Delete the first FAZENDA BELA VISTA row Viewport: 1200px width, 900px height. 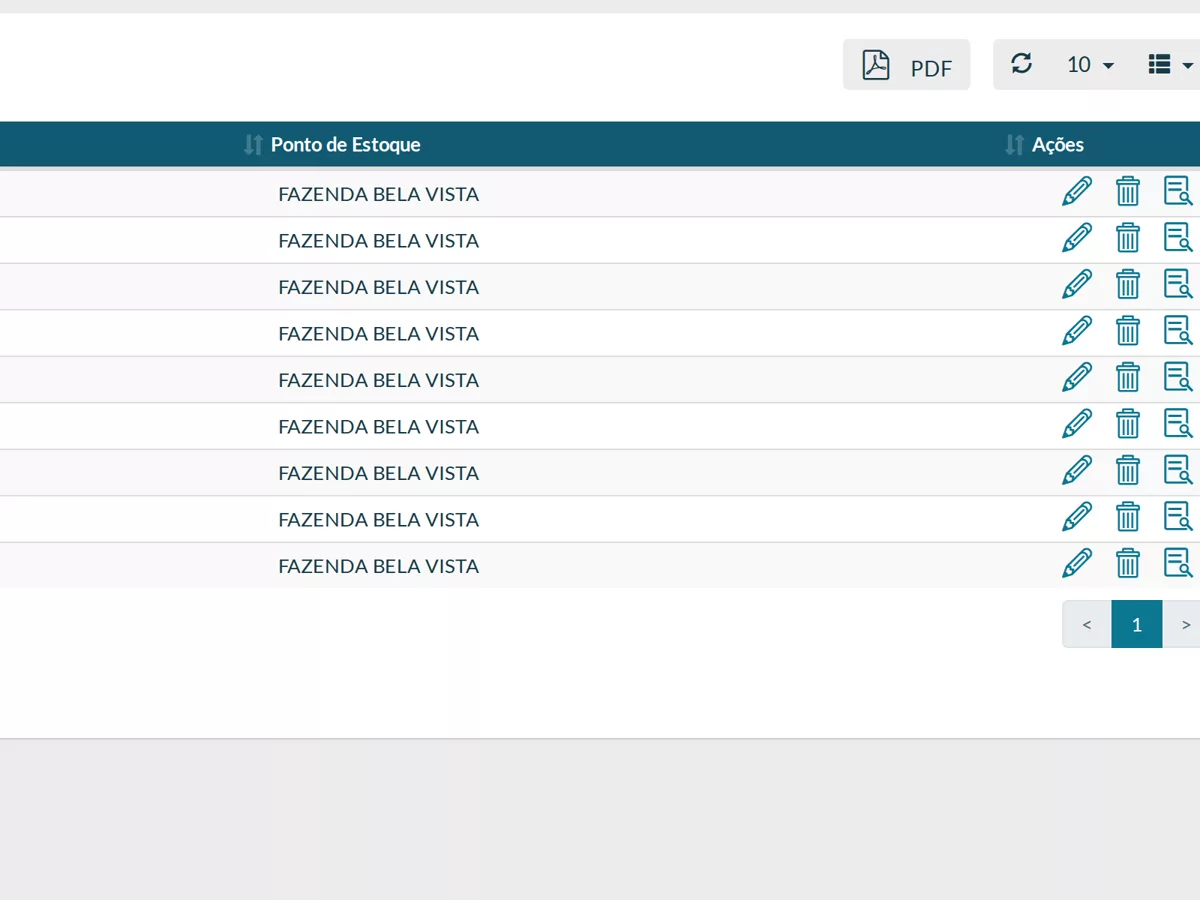[1128, 191]
